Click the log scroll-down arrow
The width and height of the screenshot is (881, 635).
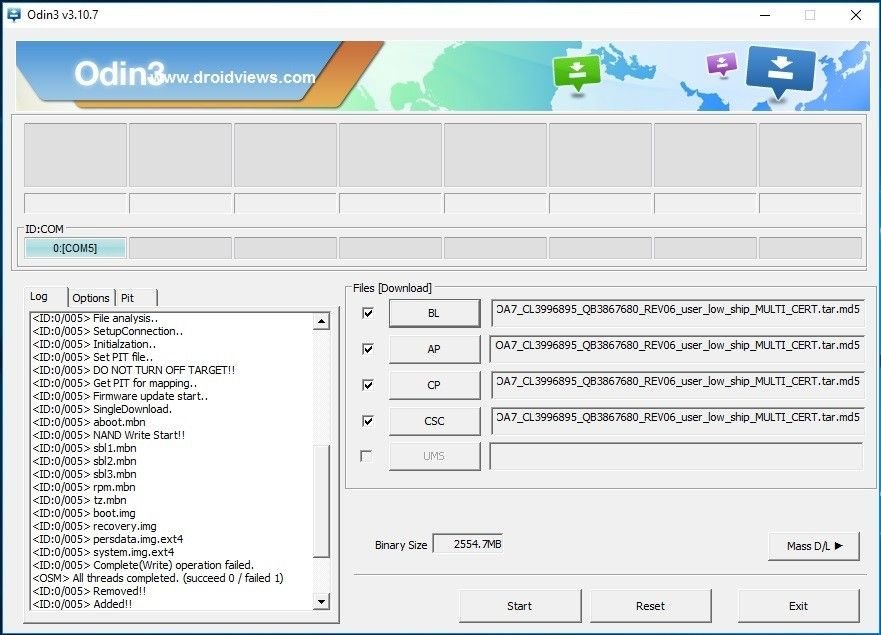[321, 602]
